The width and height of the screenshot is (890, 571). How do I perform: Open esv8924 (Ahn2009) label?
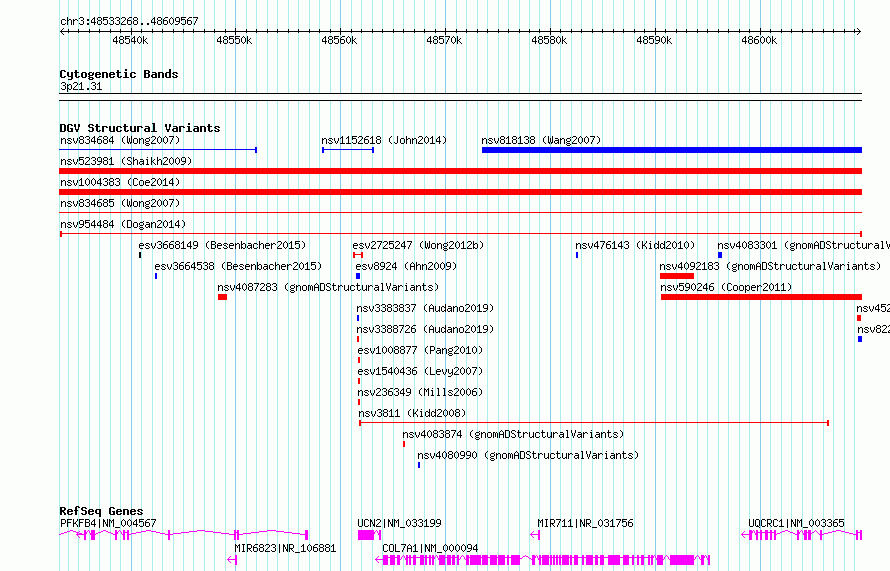tap(406, 266)
